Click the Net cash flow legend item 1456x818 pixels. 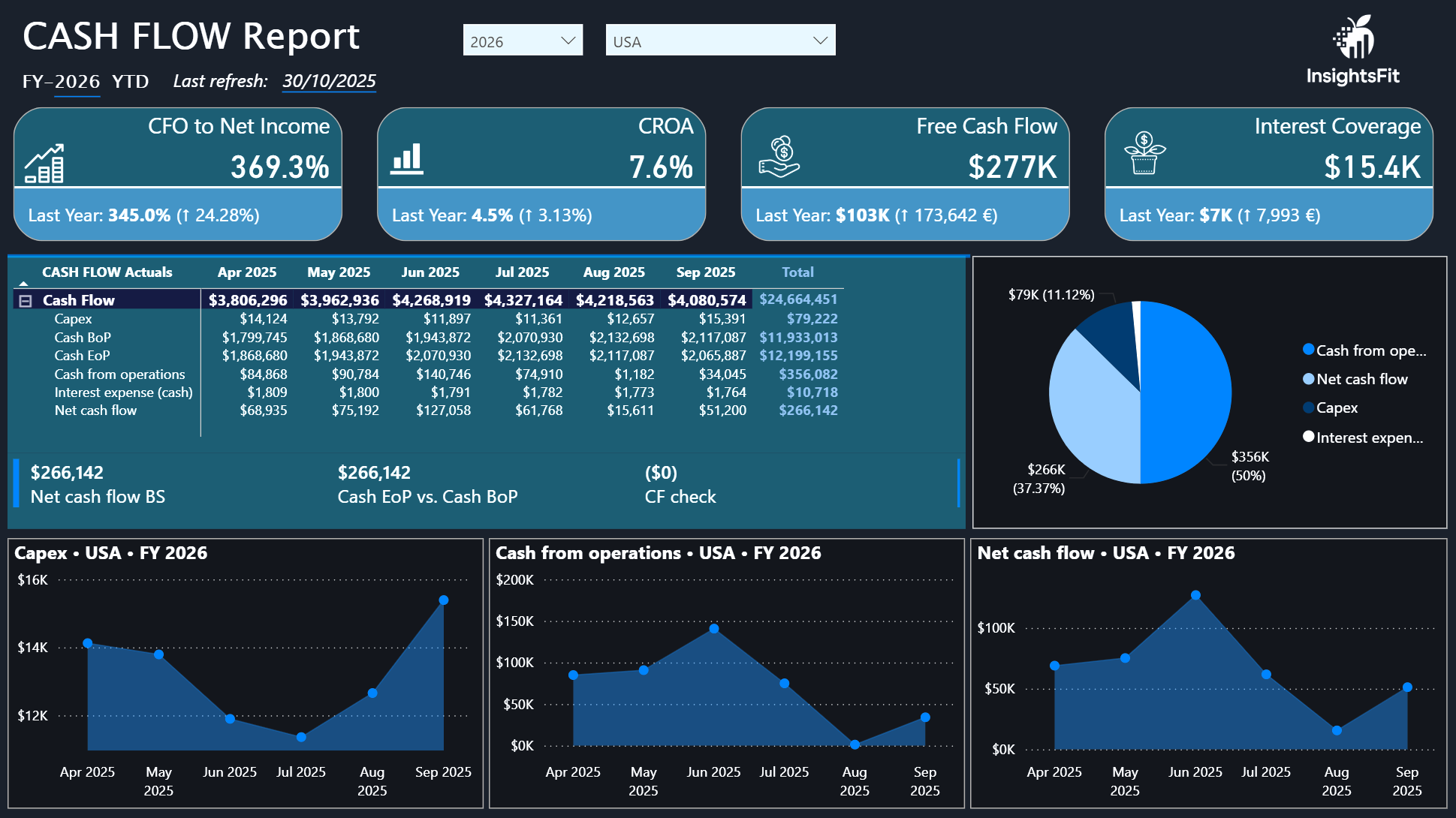pos(1361,379)
